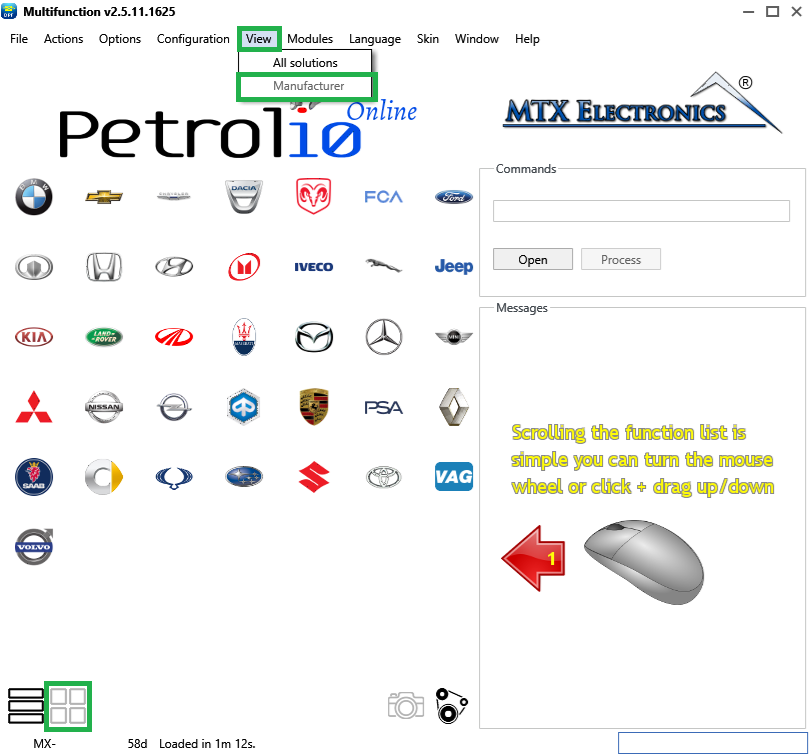Viewport: 811px width, 756px height.
Task: Choose the Renault diamond logo
Action: [453, 407]
